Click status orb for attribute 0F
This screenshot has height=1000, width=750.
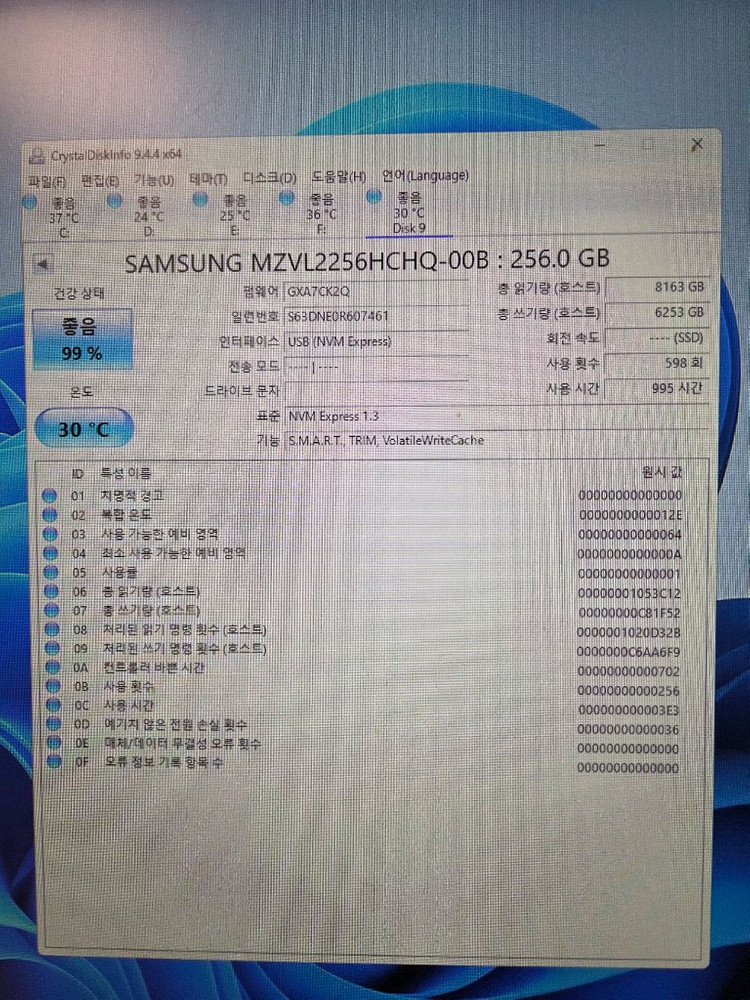[54, 762]
